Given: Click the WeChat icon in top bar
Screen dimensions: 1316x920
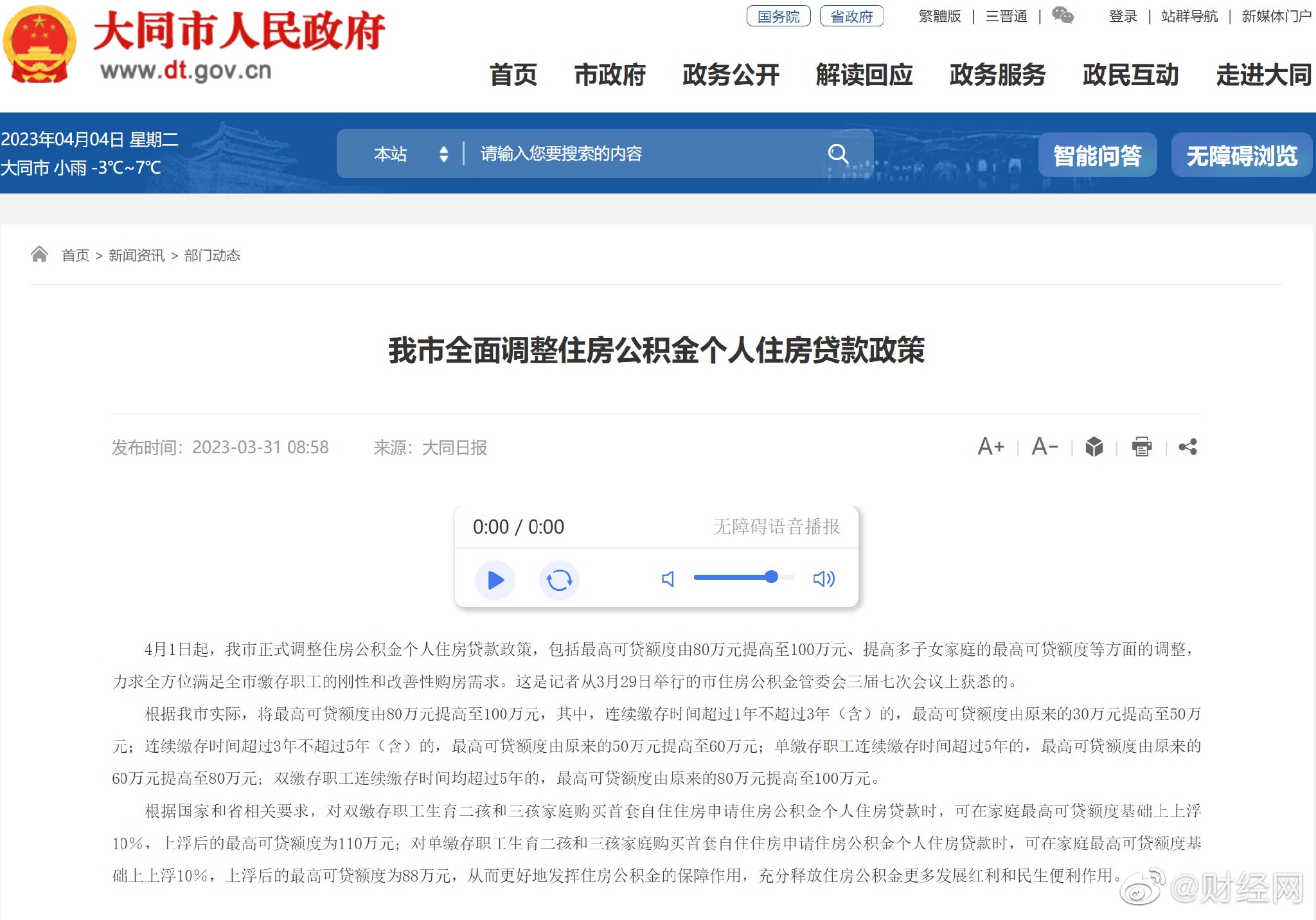Looking at the screenshot, I should click(x=1062, y=15).
